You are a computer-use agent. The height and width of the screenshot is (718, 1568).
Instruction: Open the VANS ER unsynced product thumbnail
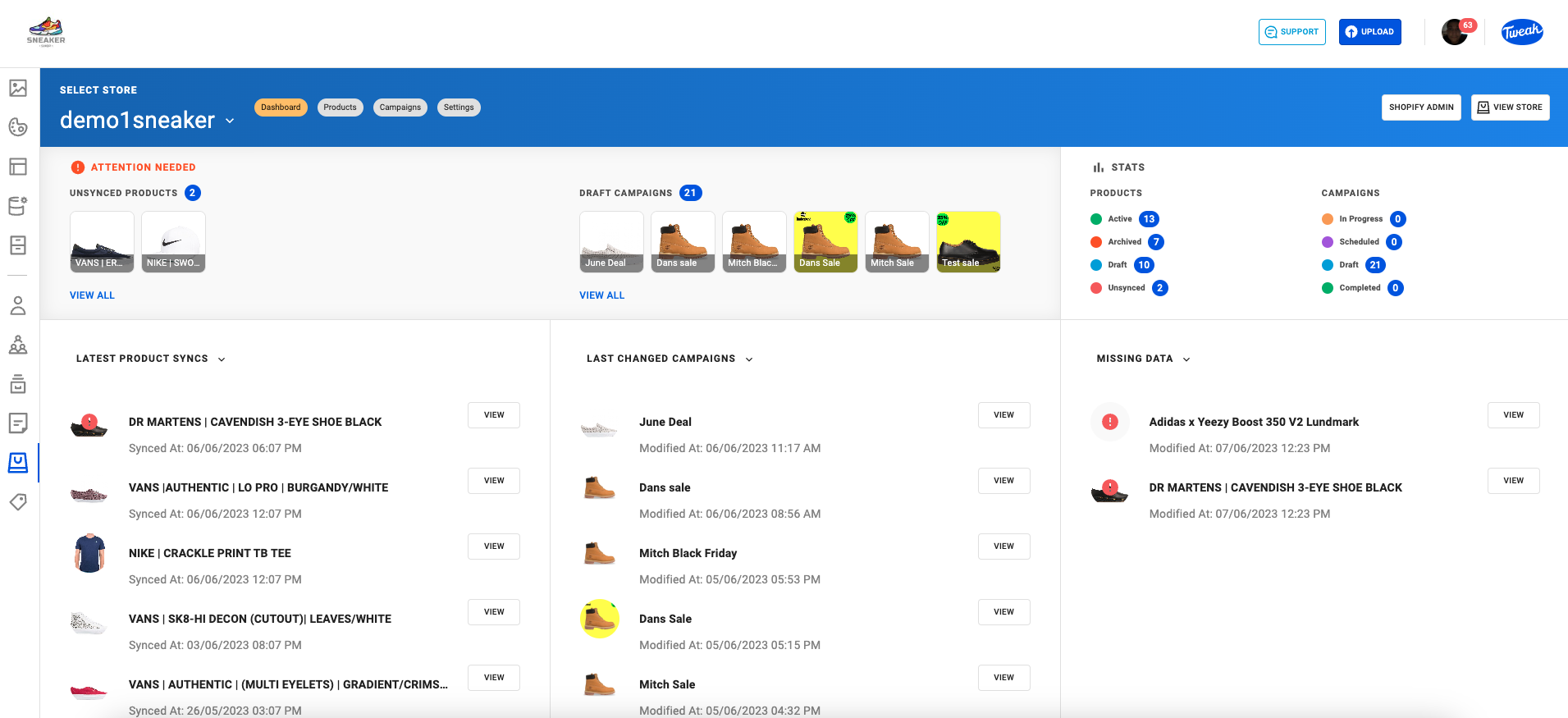pos(102,242)
